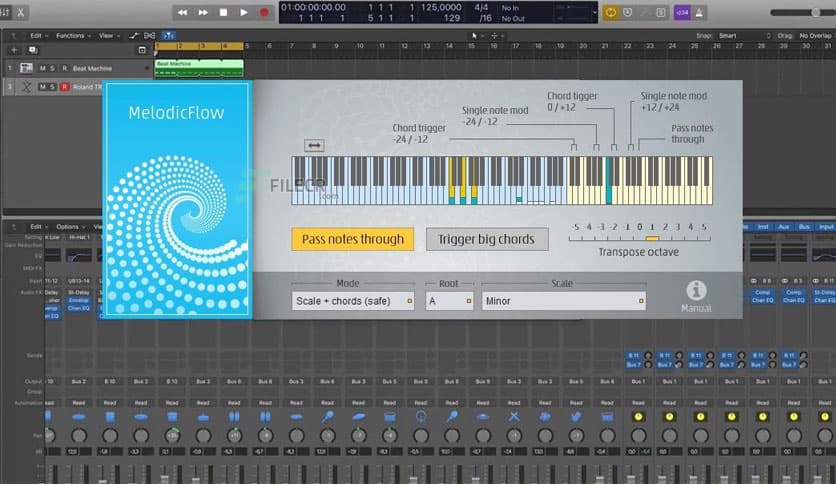Adjust the Transpose octave slider
Screen dimensions: 836x484
[639, 238]
